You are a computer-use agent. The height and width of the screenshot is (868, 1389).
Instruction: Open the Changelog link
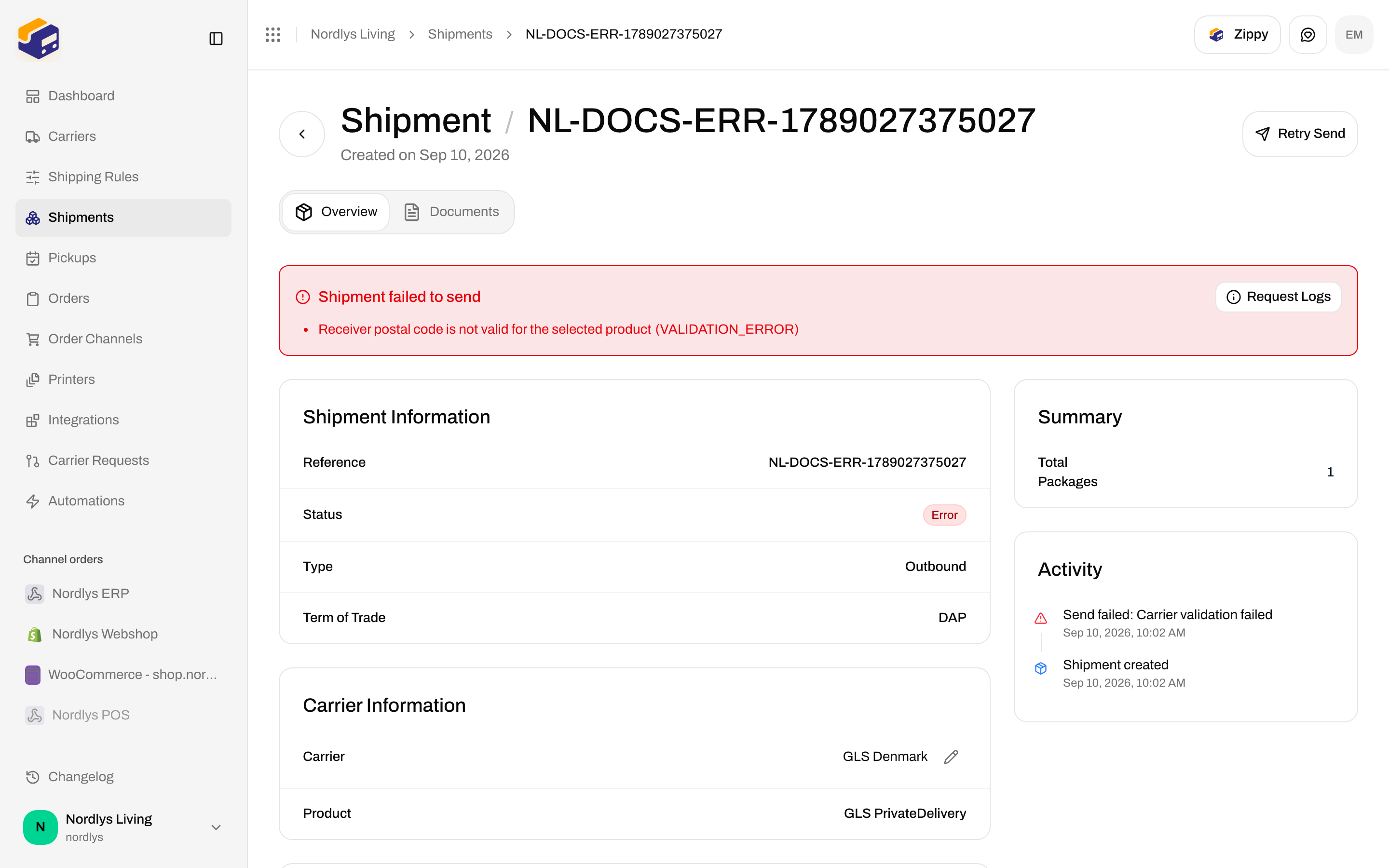[123, 777]
